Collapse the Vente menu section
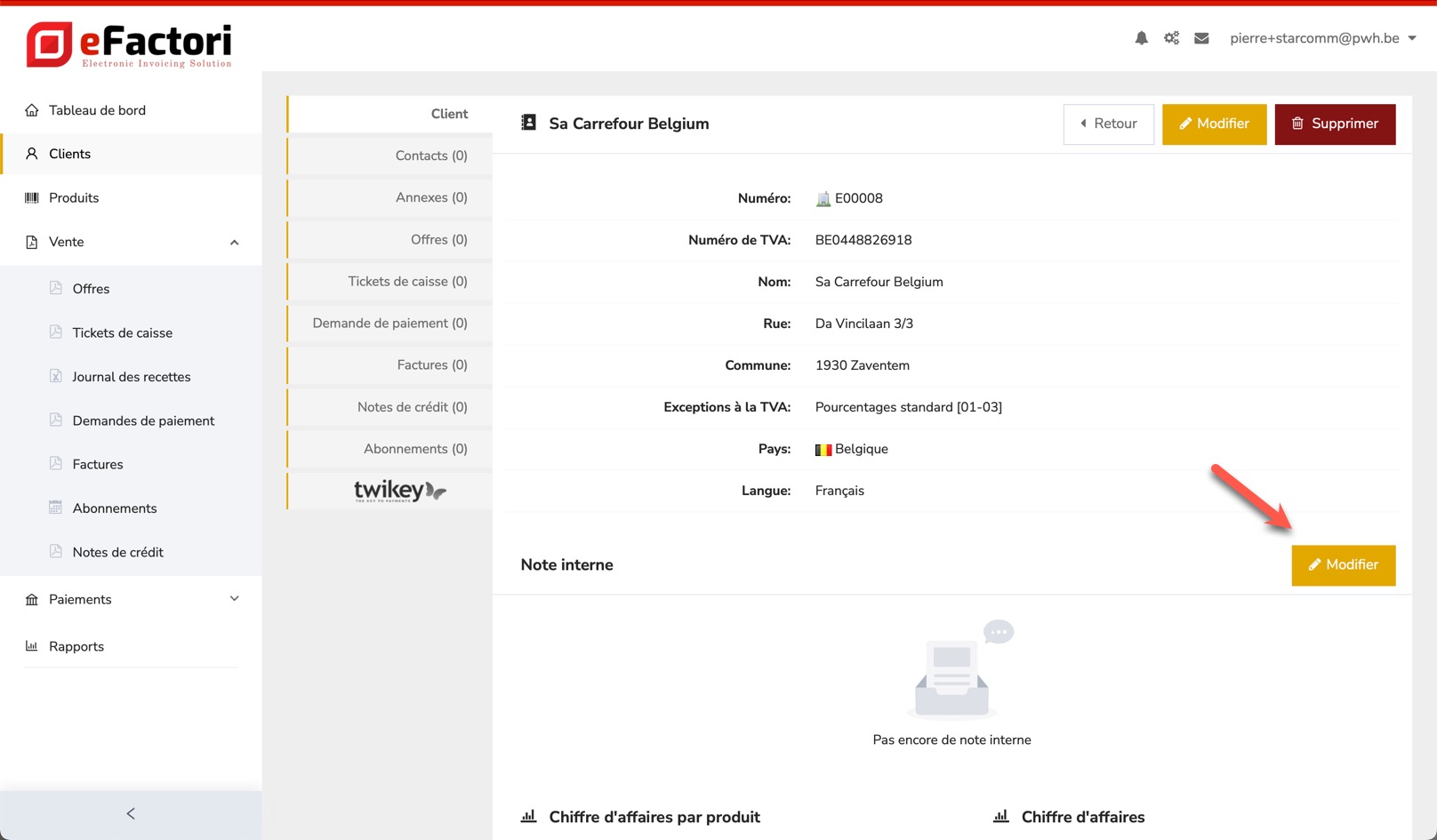This screenshot has width=1437, height=840. (x=234, y=243)
